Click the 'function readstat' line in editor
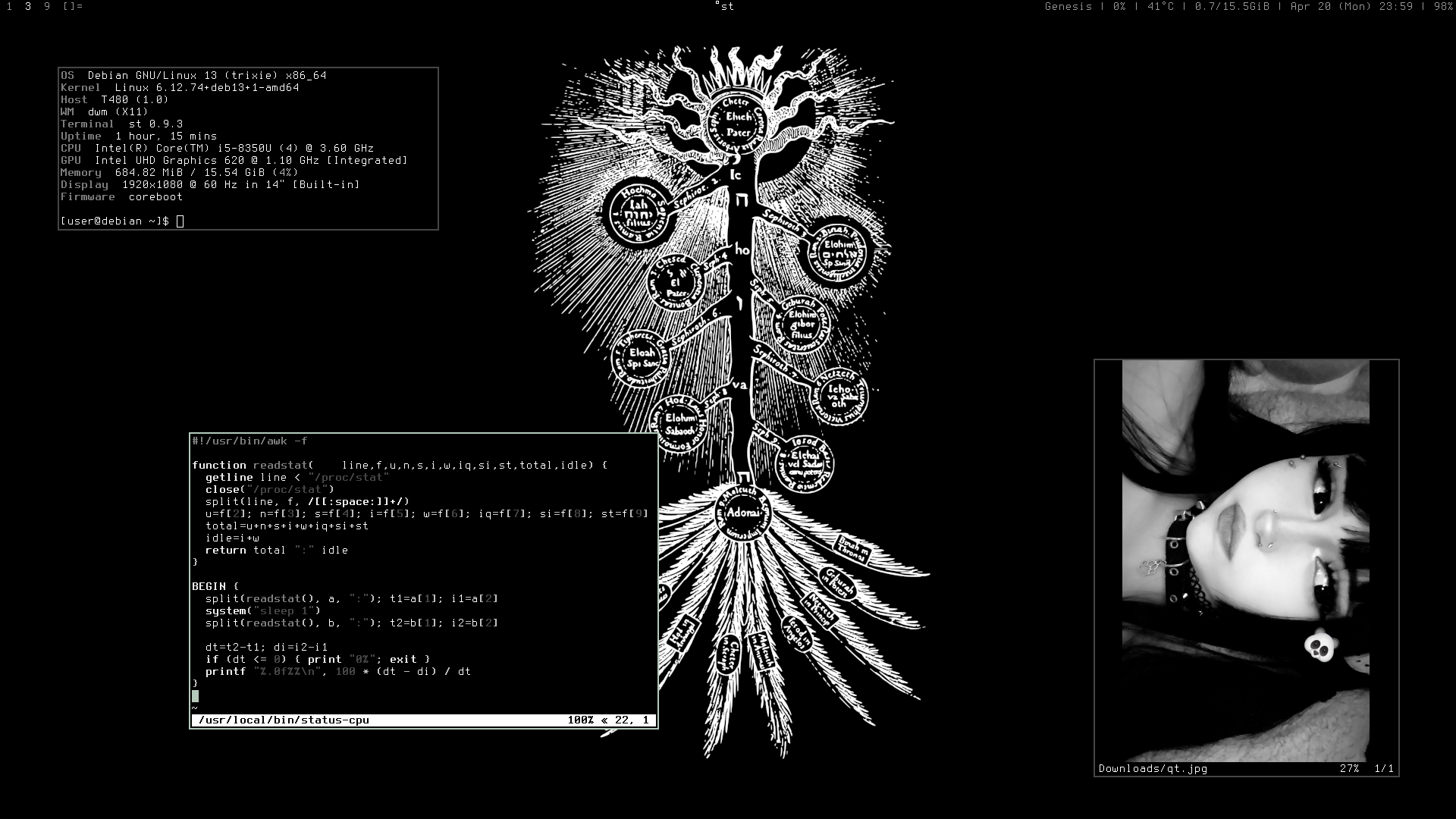The width and height of the screenshot is (1456, 819). pyautogui.click(x=250, y=466)
